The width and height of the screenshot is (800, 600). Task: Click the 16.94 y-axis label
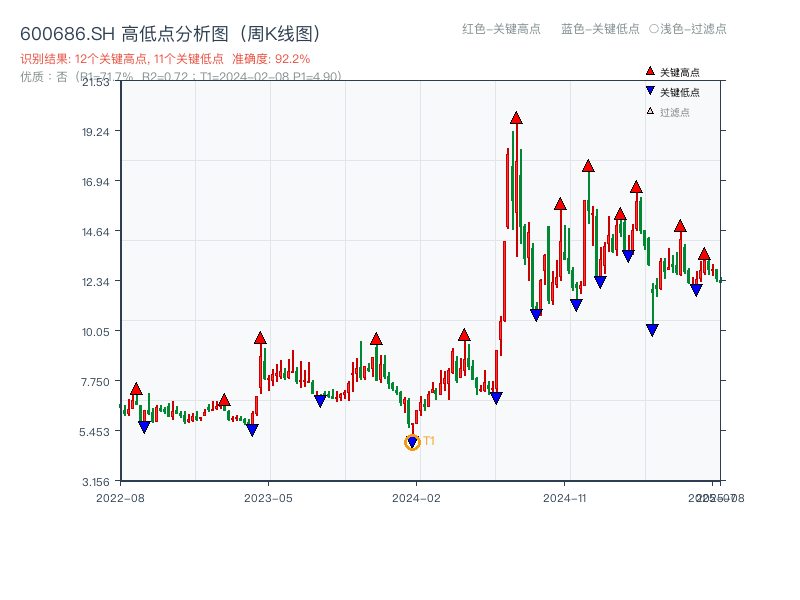pyautogui.click(x=96, y=182)
